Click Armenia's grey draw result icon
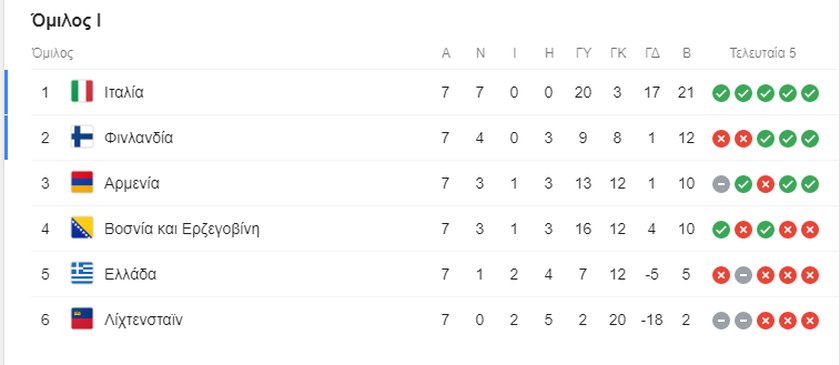This screenshot has width=840, height=365. click(x=721, y=184)
